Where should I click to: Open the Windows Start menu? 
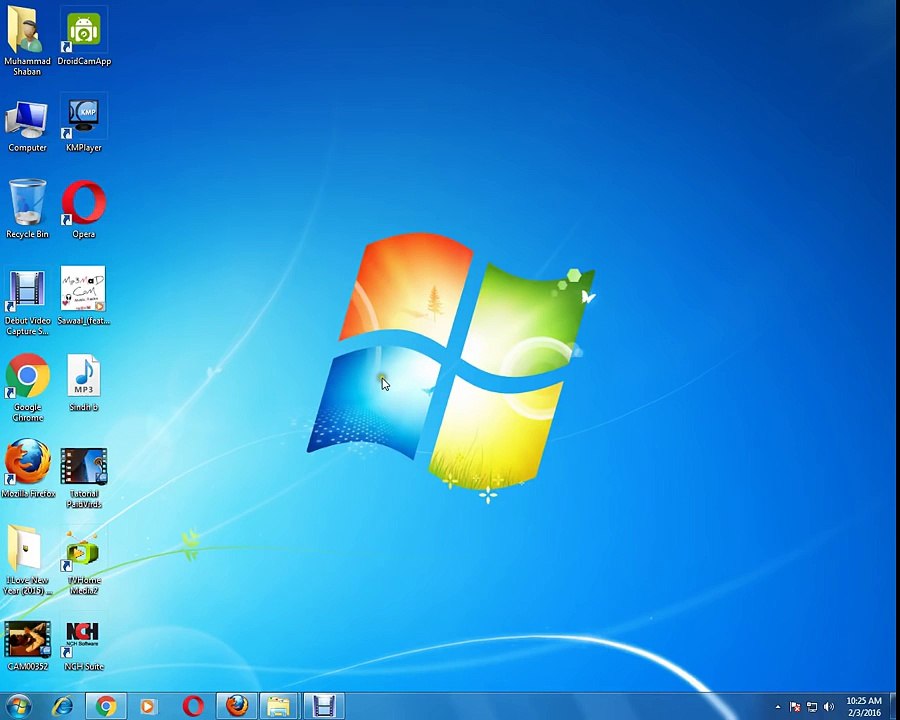pos(18,706)
